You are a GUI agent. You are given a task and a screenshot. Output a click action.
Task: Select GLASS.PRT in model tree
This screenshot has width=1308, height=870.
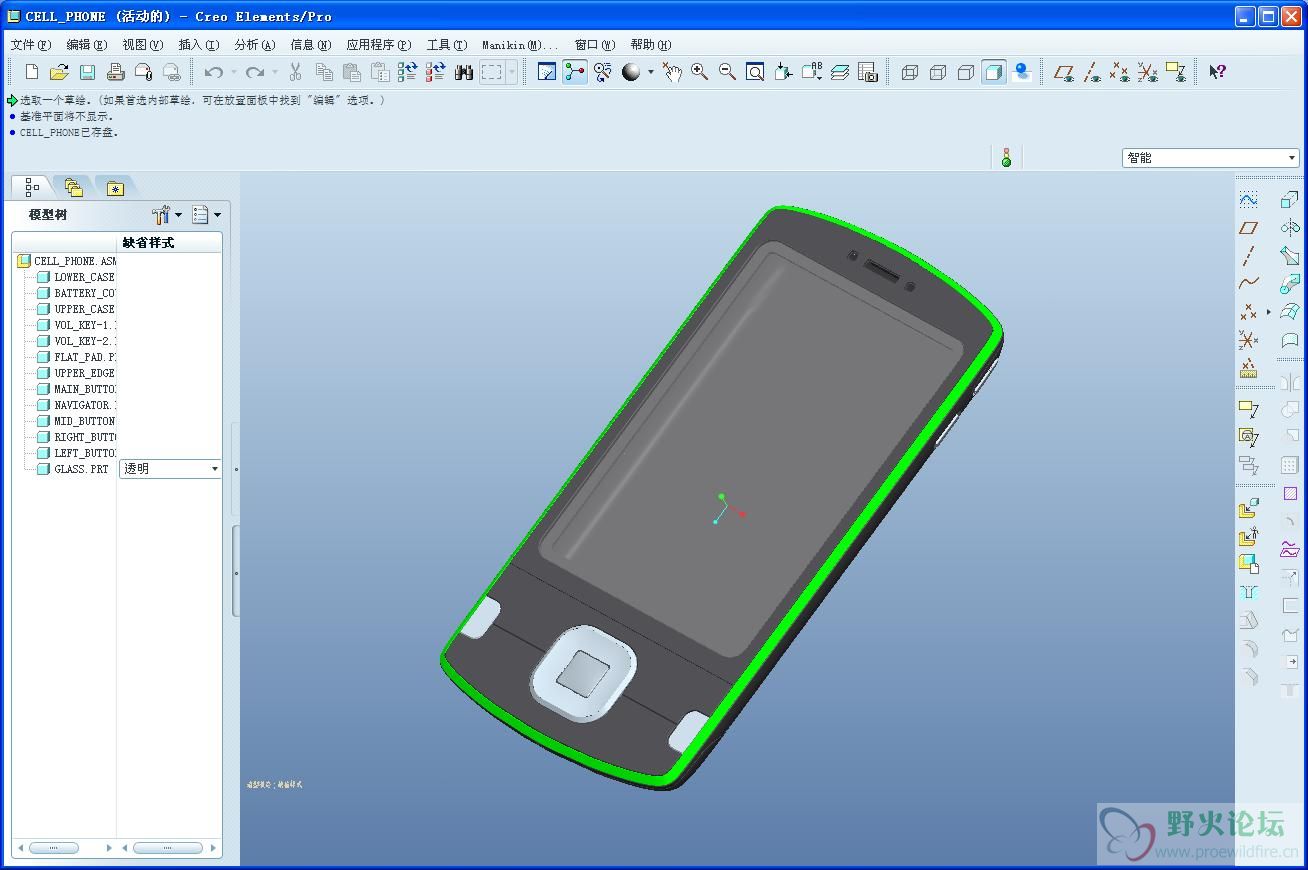(81, 469)
